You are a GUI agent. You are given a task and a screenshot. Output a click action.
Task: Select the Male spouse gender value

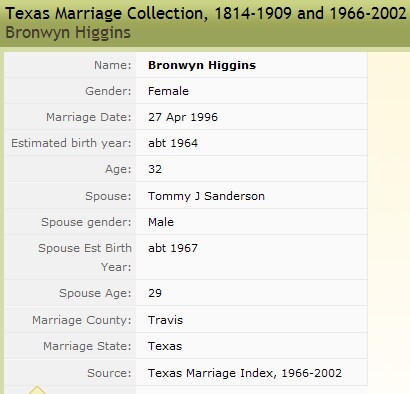[161, 222]
